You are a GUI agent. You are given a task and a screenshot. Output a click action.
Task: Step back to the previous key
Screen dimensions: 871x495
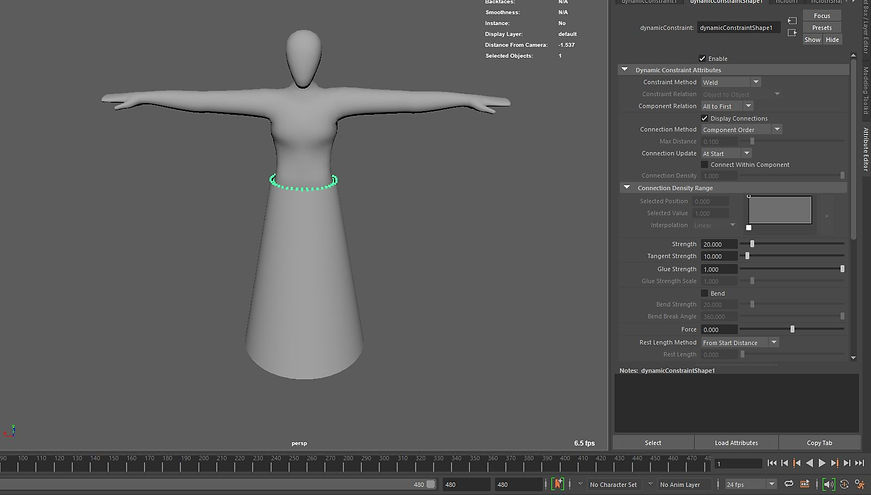coord(797,463)
